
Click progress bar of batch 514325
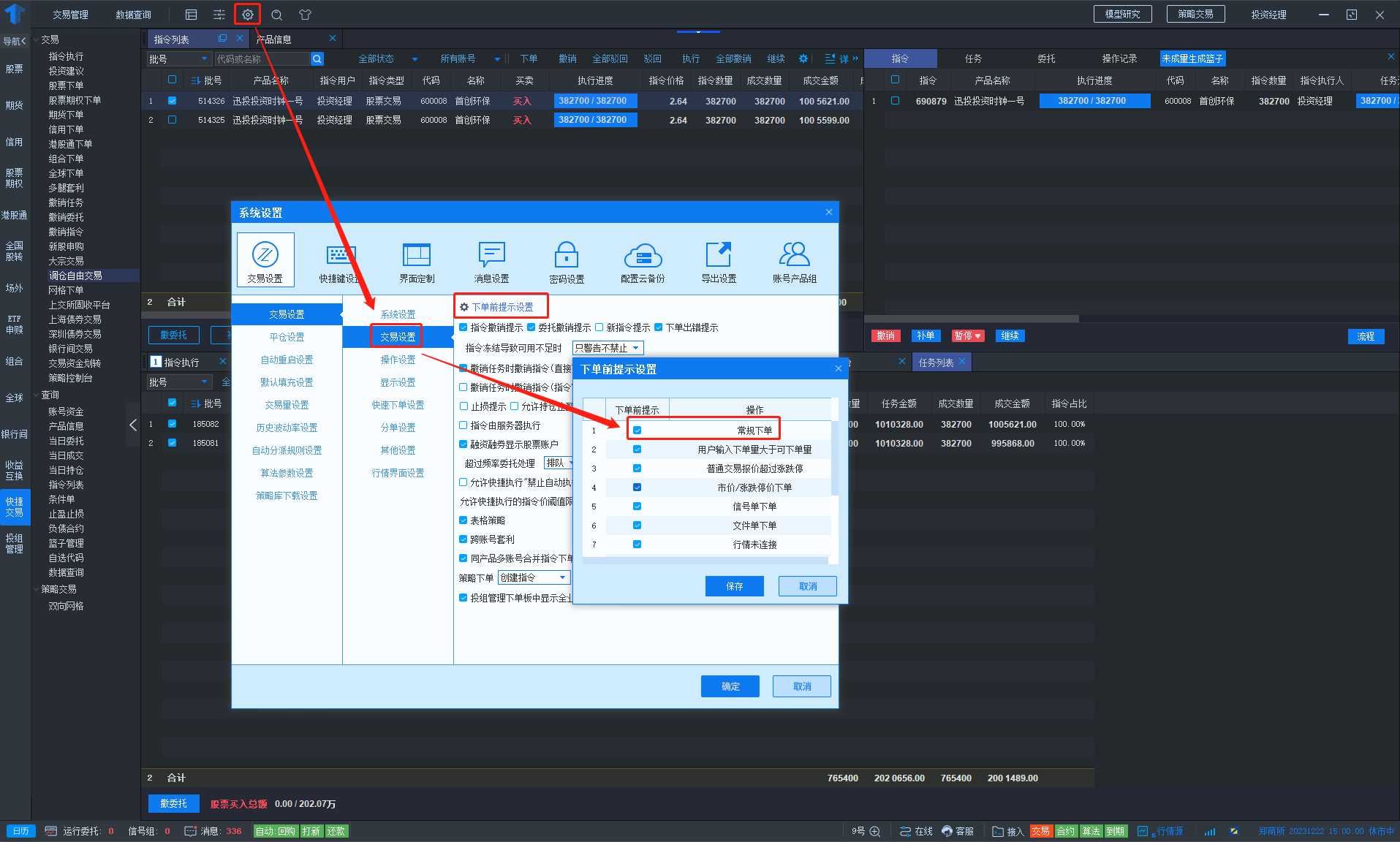point(595,120)
